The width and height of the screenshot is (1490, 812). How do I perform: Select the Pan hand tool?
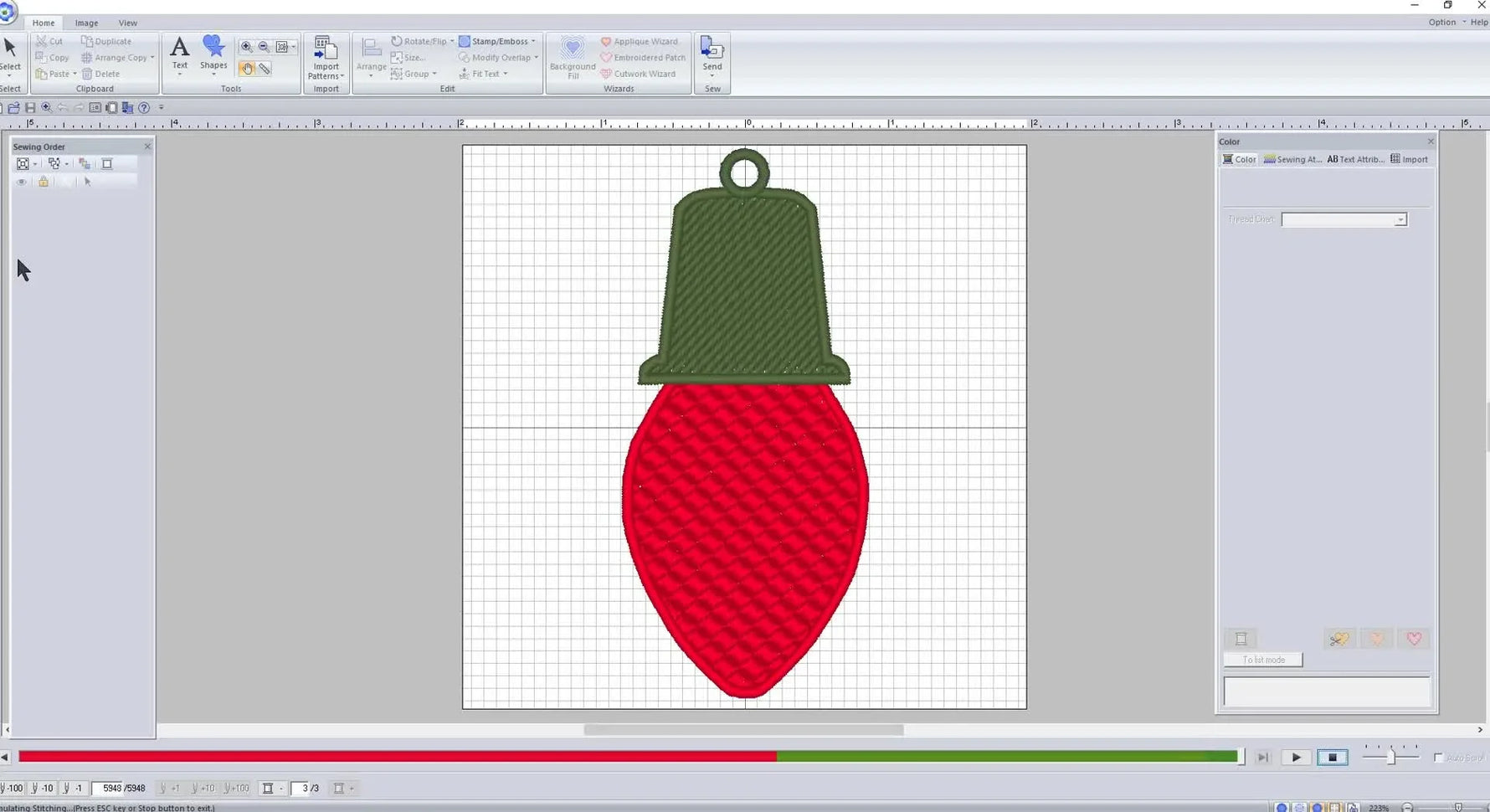coord(246,69)
